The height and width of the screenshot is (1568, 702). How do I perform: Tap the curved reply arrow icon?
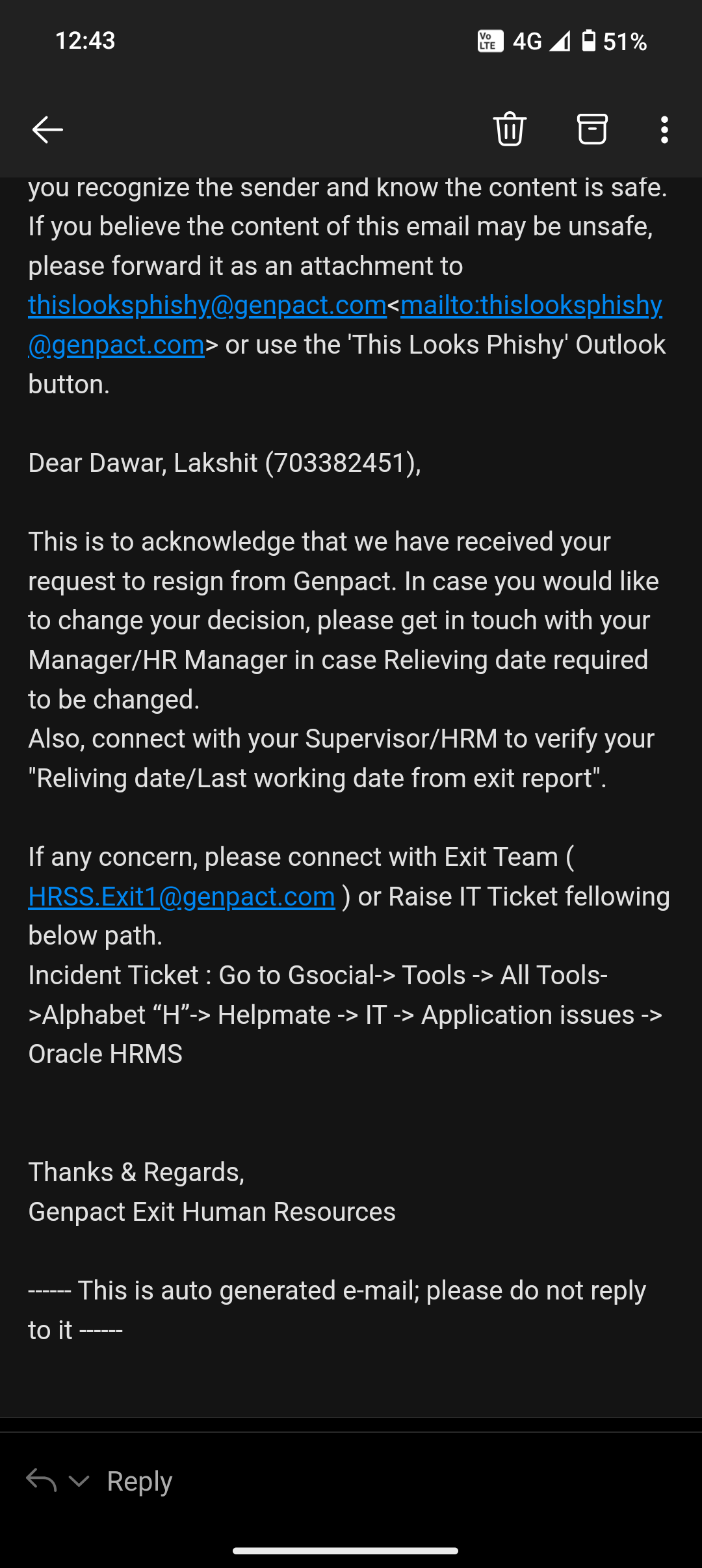point(42,1481)
